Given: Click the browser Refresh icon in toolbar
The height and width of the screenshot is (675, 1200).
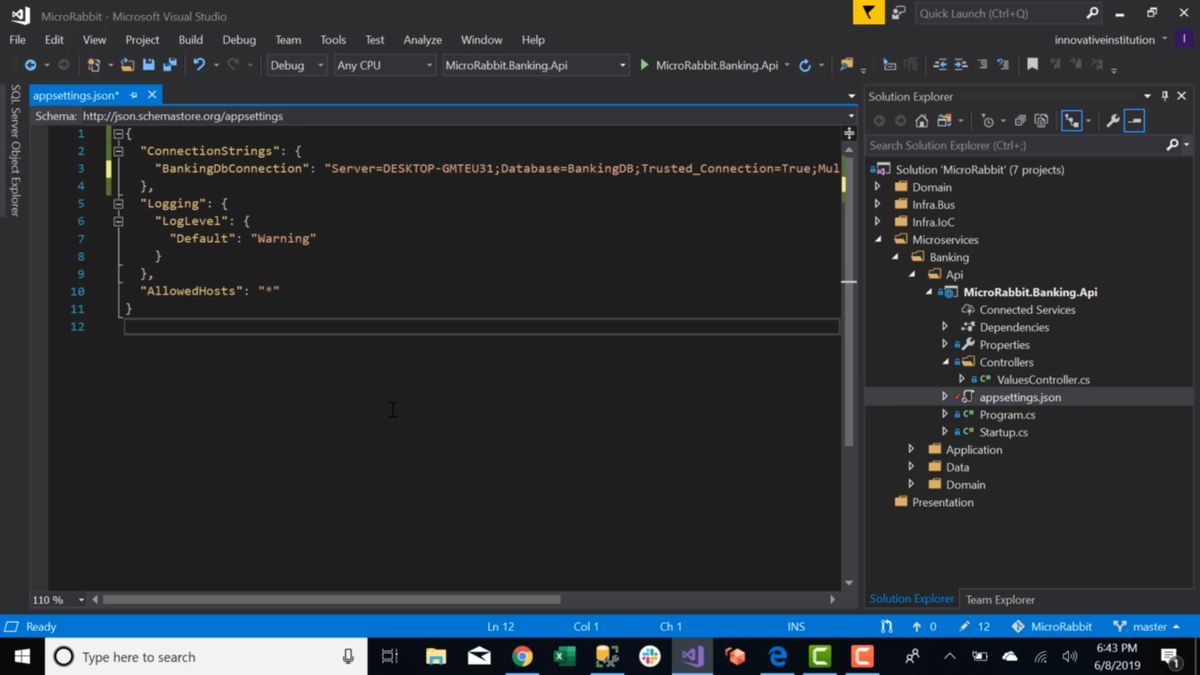Looking at the screenshot, I should tap(805, 65).
